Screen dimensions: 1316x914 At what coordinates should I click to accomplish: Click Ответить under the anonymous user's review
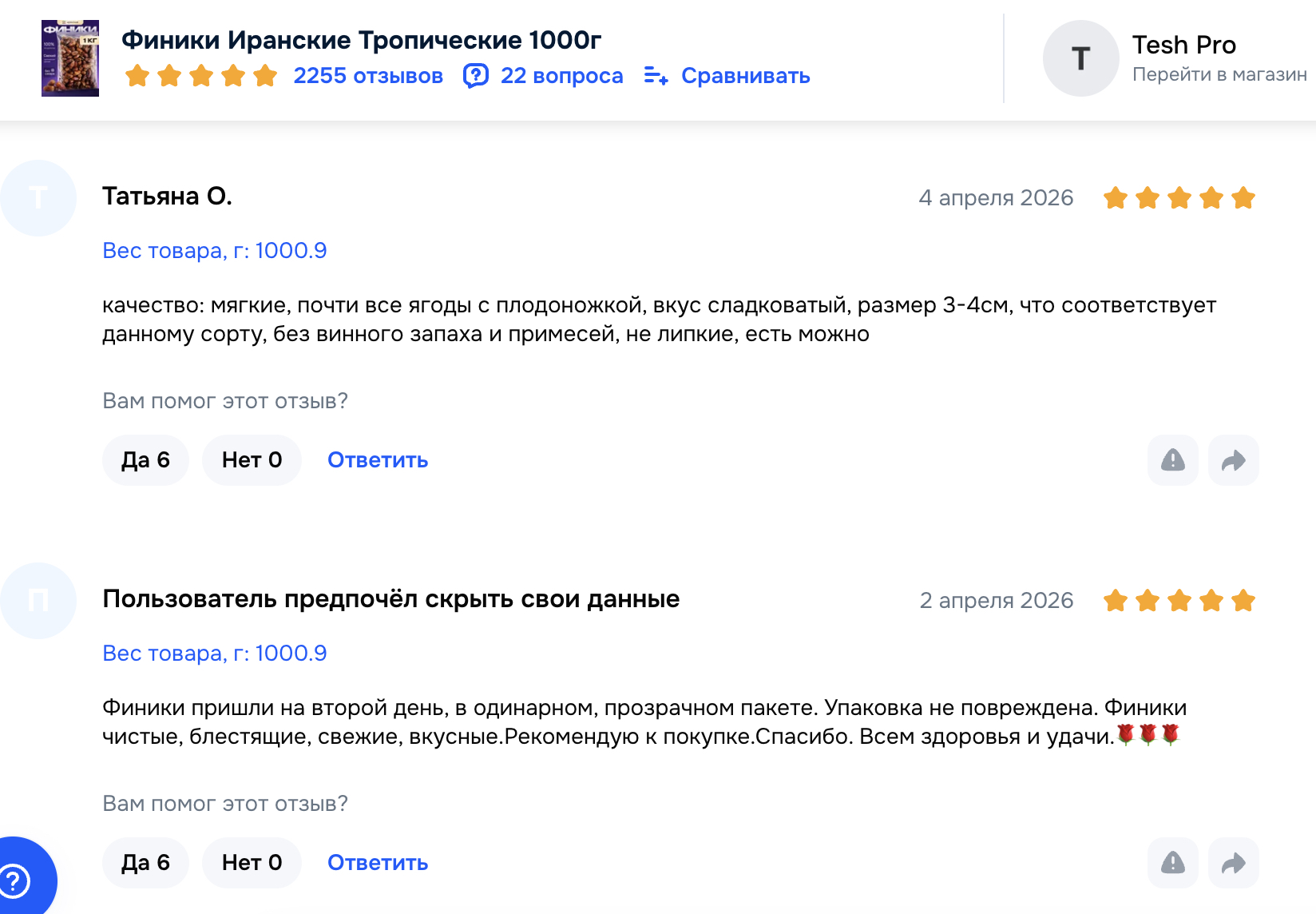[378, 863]
